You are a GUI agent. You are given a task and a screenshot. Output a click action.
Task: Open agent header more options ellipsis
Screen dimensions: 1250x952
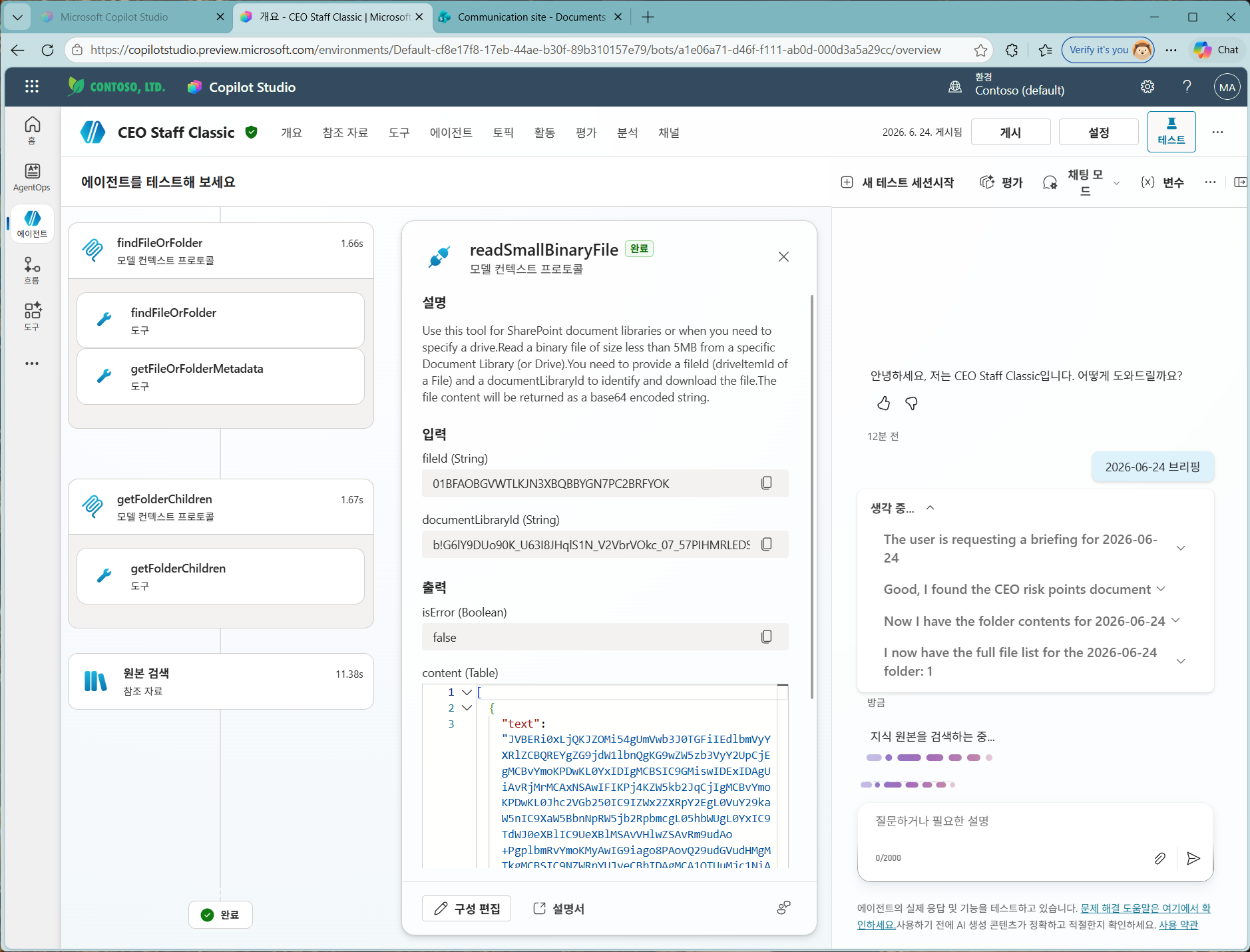1217,132
